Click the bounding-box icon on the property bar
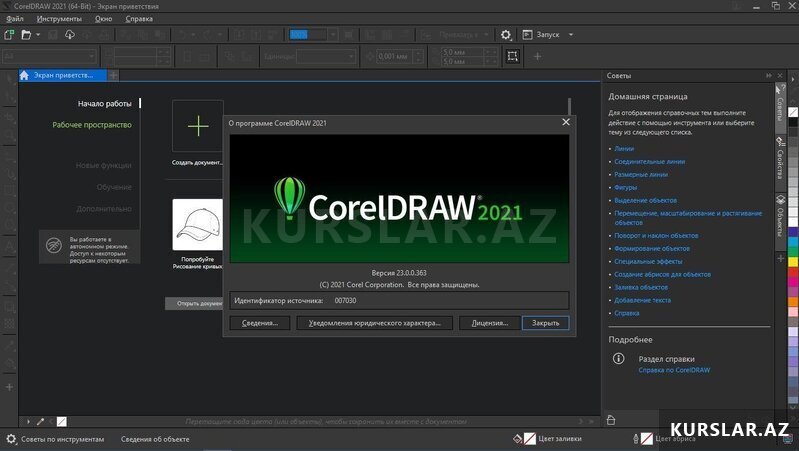The width and height of the screenshot is (799, 451). pyautogui.click(x=513, y=56)
